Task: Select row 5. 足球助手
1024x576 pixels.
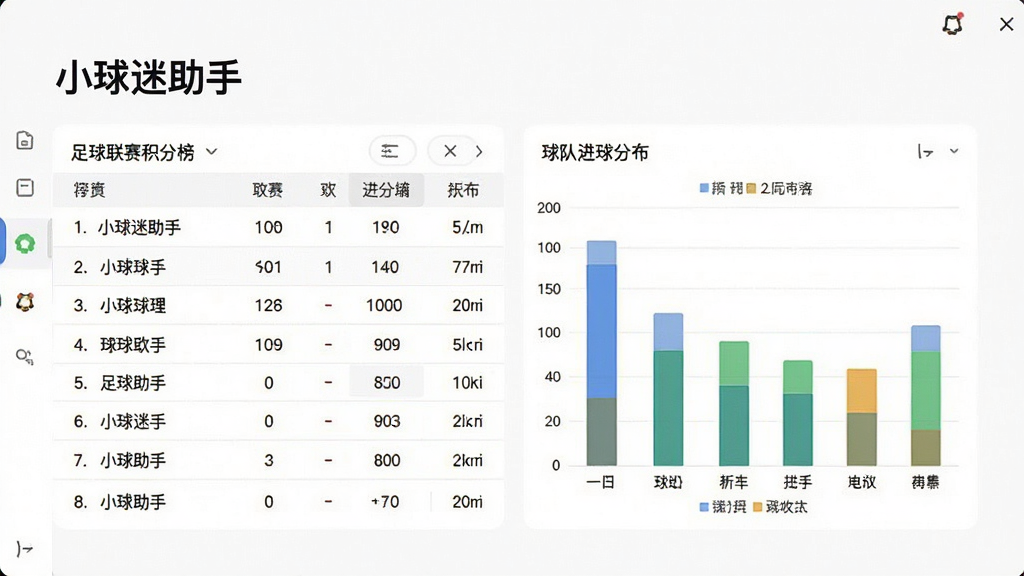Action: [278, 383]
